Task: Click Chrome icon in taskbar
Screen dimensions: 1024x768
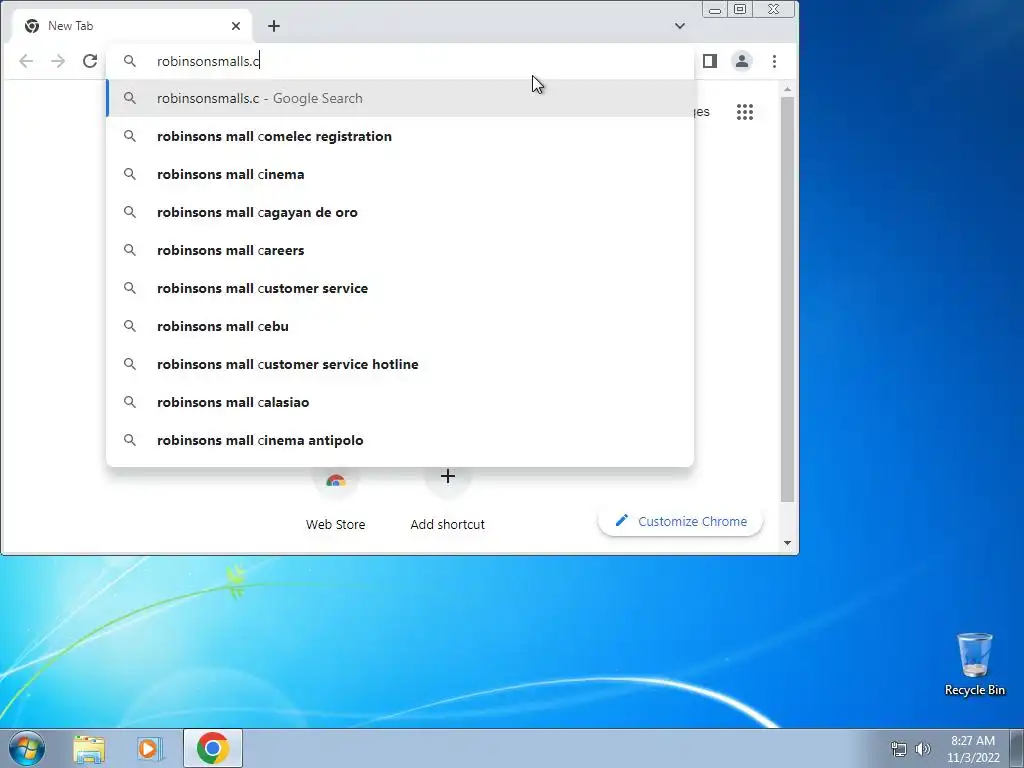Action: tap(212, 748)
